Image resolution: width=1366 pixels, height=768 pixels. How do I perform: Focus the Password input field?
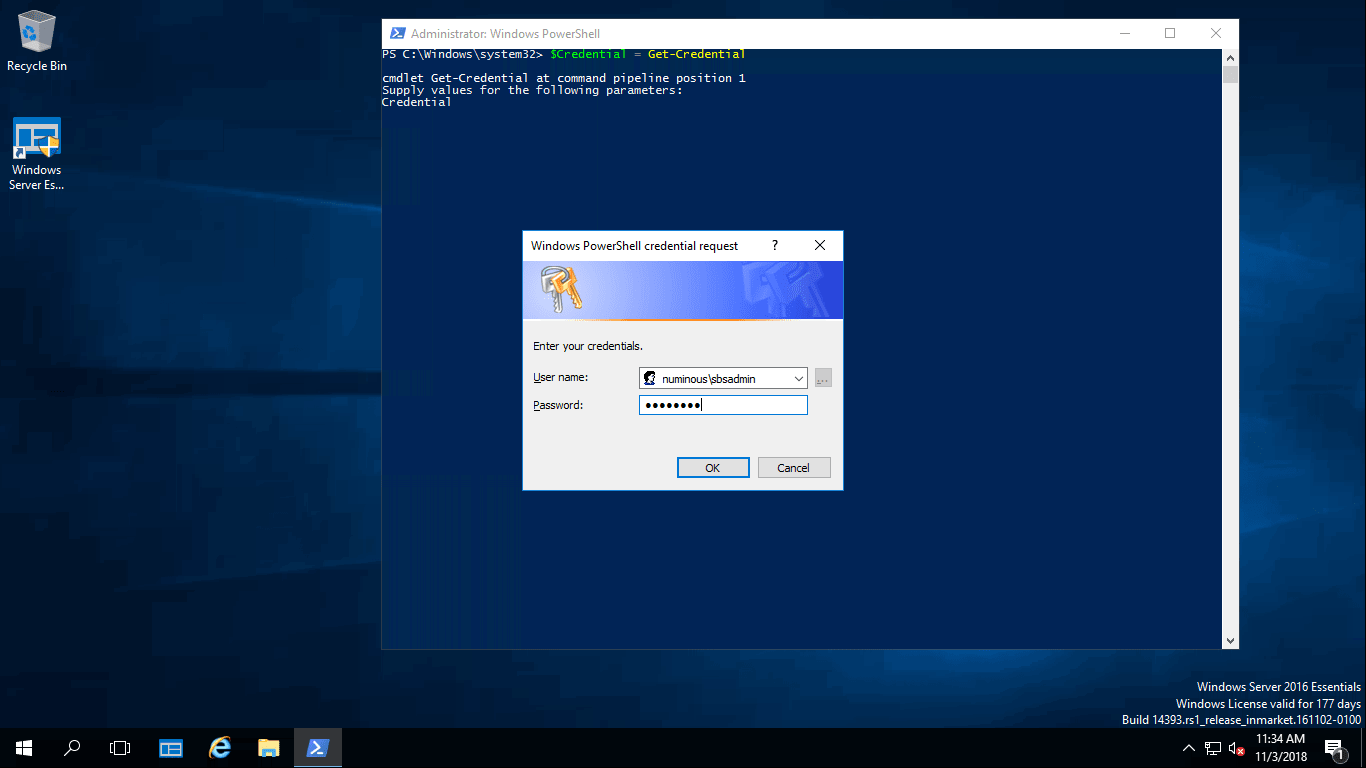[723, 405]
